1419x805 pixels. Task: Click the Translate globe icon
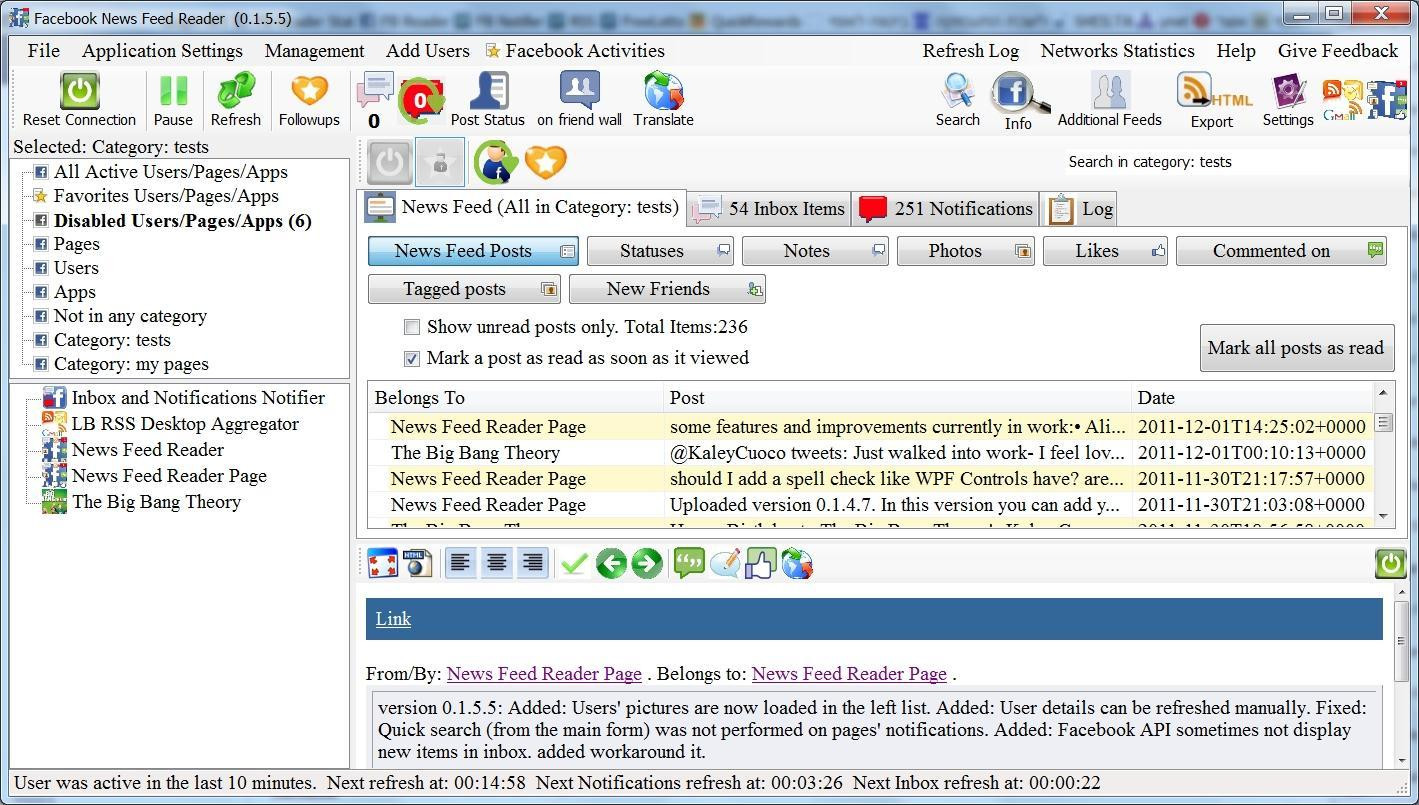pos(663,90)
